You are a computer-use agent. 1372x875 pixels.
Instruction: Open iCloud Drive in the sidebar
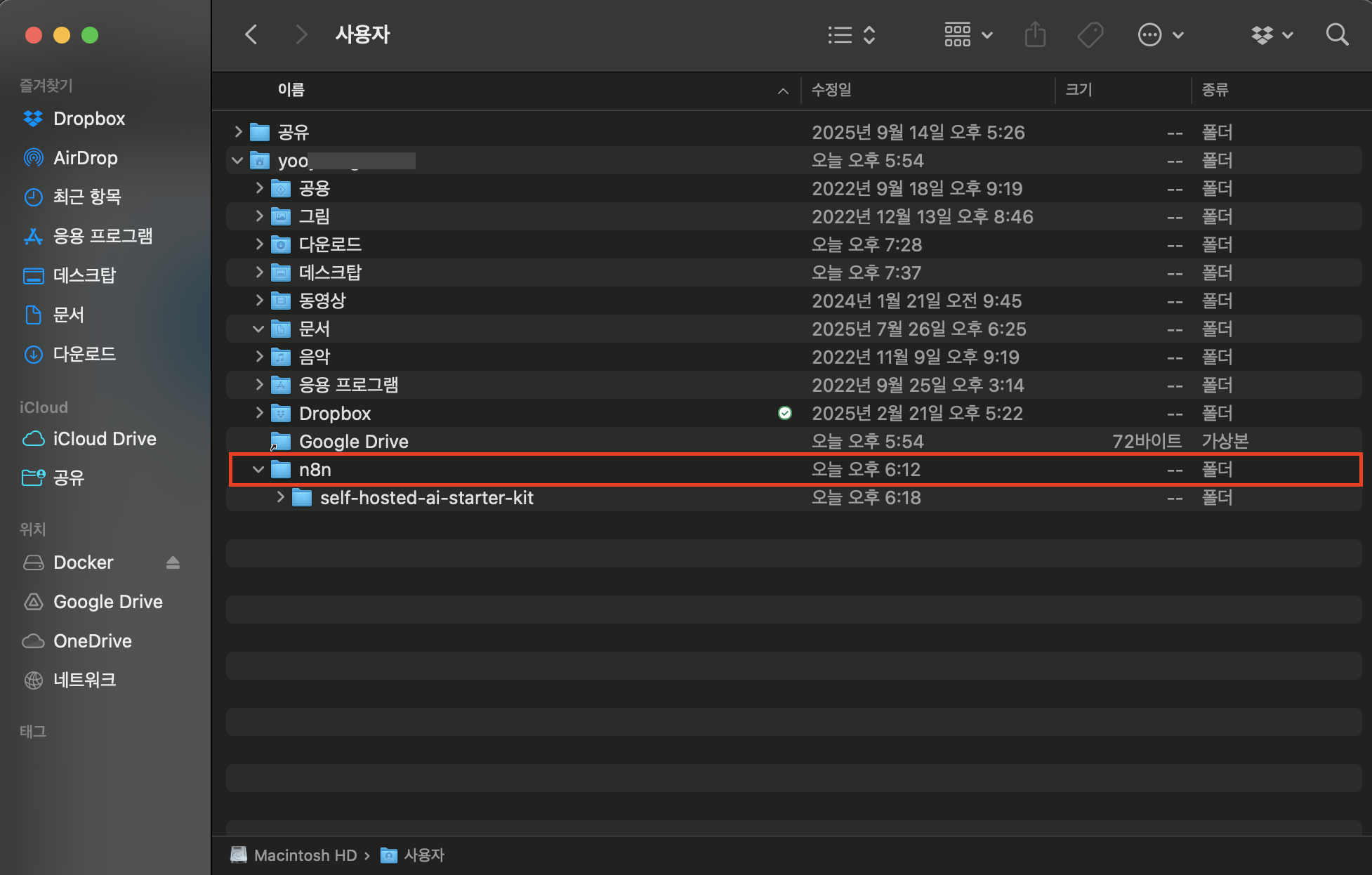tap(104, 439)
